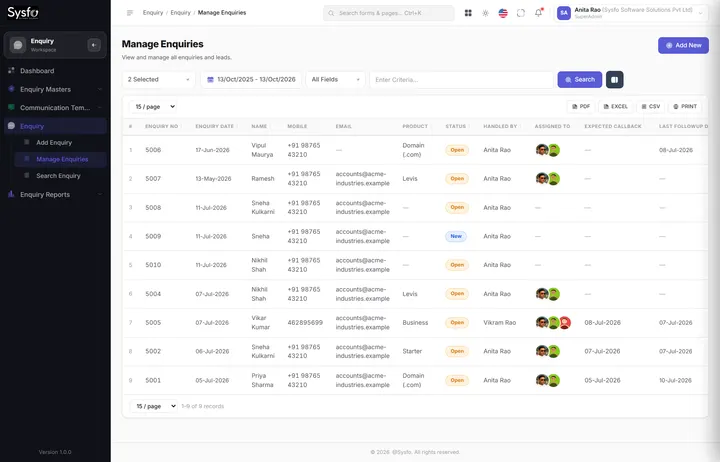The width and height of the screenshot is (720, 462).
Task: Export table as CSV
Action: [651, 107]
